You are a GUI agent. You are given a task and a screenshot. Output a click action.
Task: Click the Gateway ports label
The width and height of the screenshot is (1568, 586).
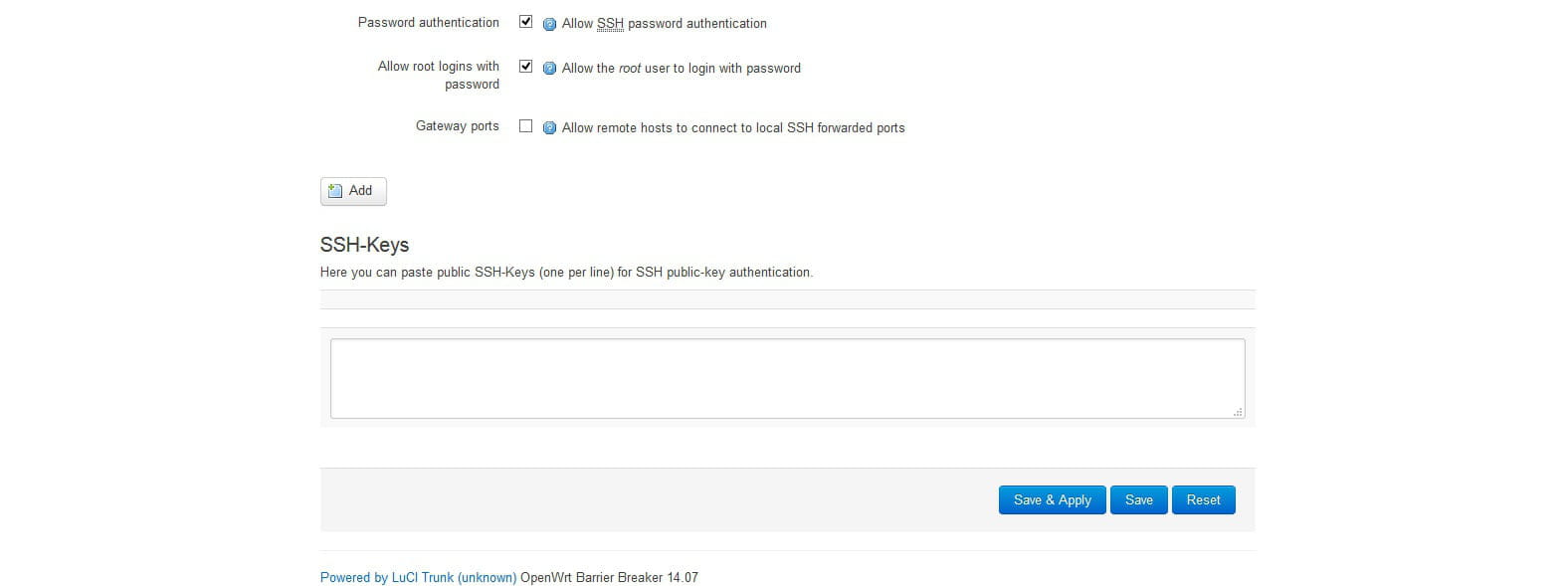click(458, 126)
